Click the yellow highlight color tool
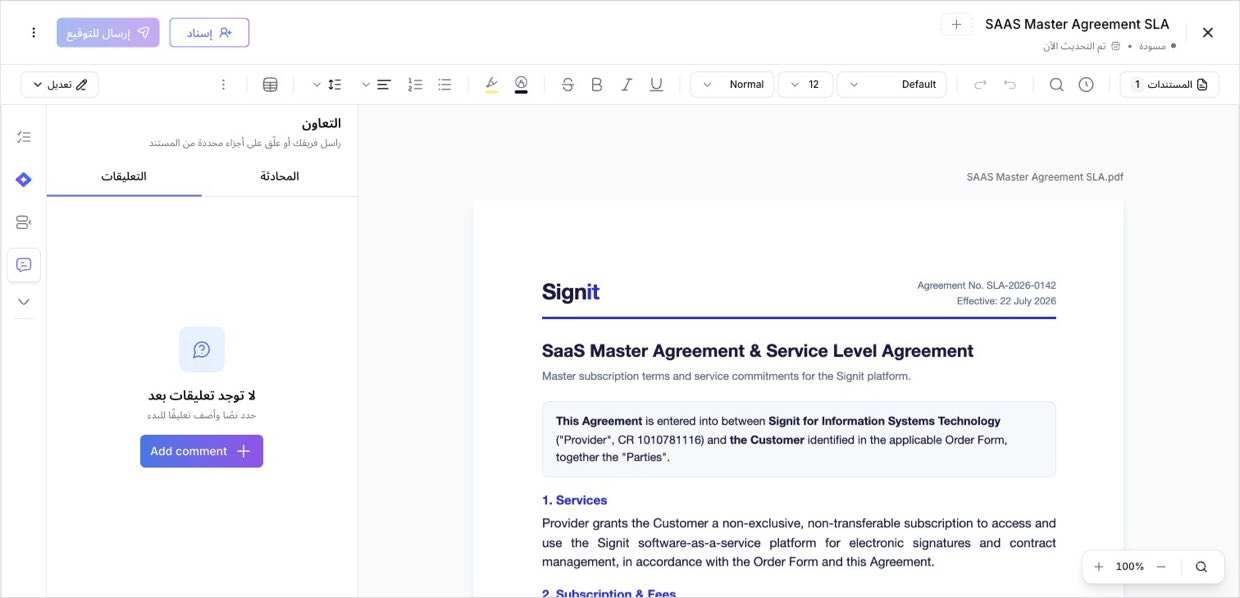 491,85
